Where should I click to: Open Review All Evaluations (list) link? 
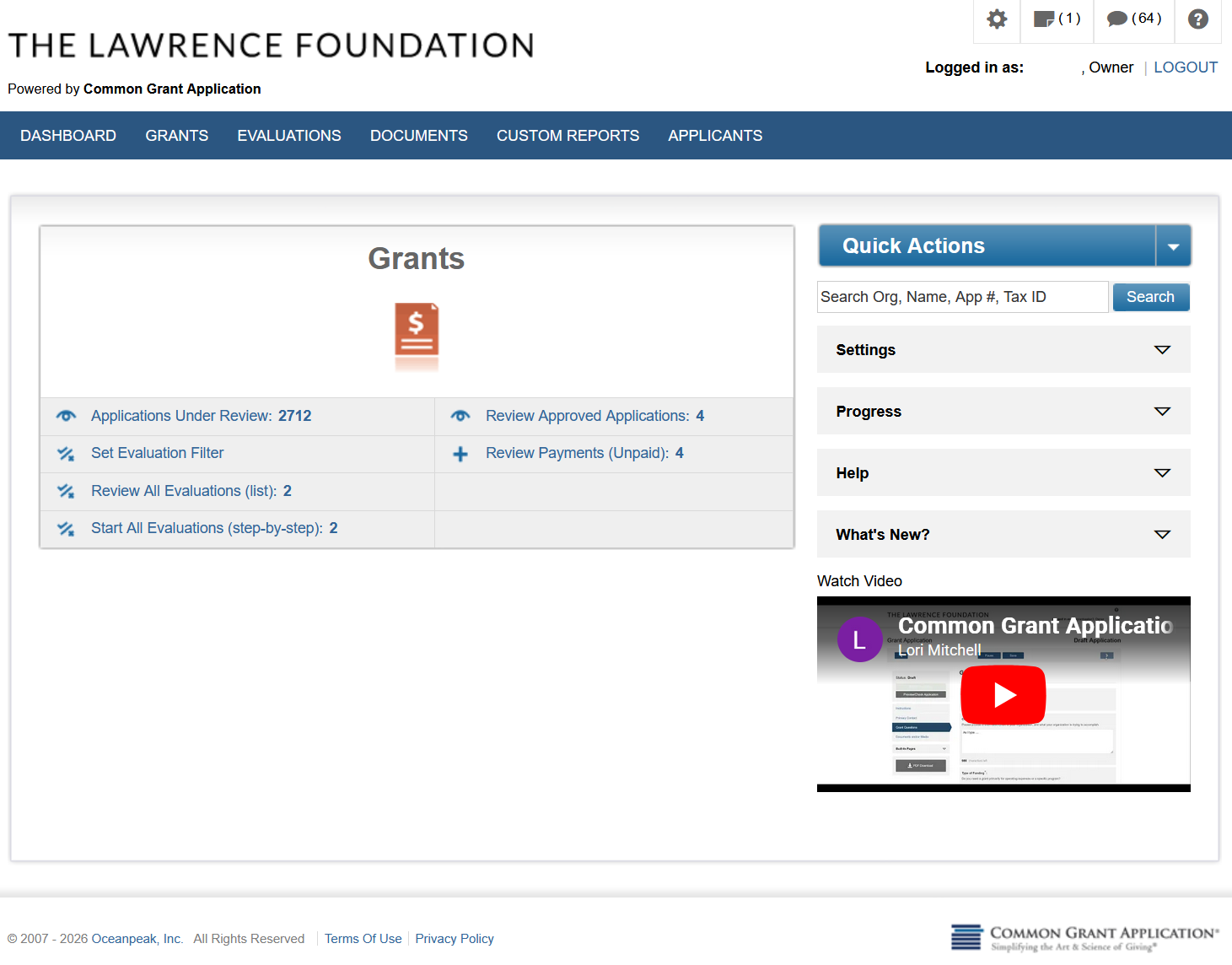[191, 491]
